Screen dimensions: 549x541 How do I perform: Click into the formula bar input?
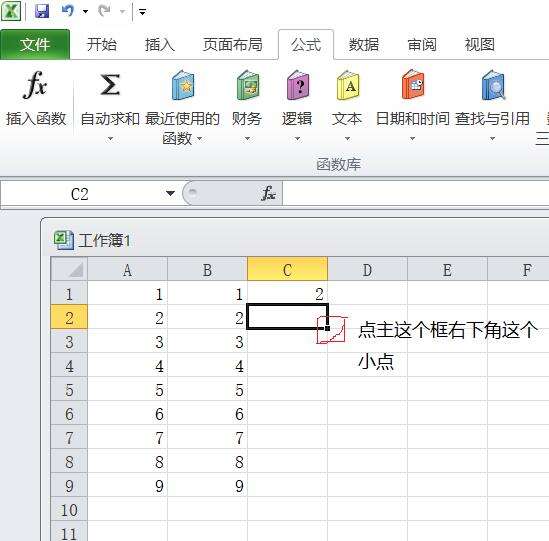416,194
